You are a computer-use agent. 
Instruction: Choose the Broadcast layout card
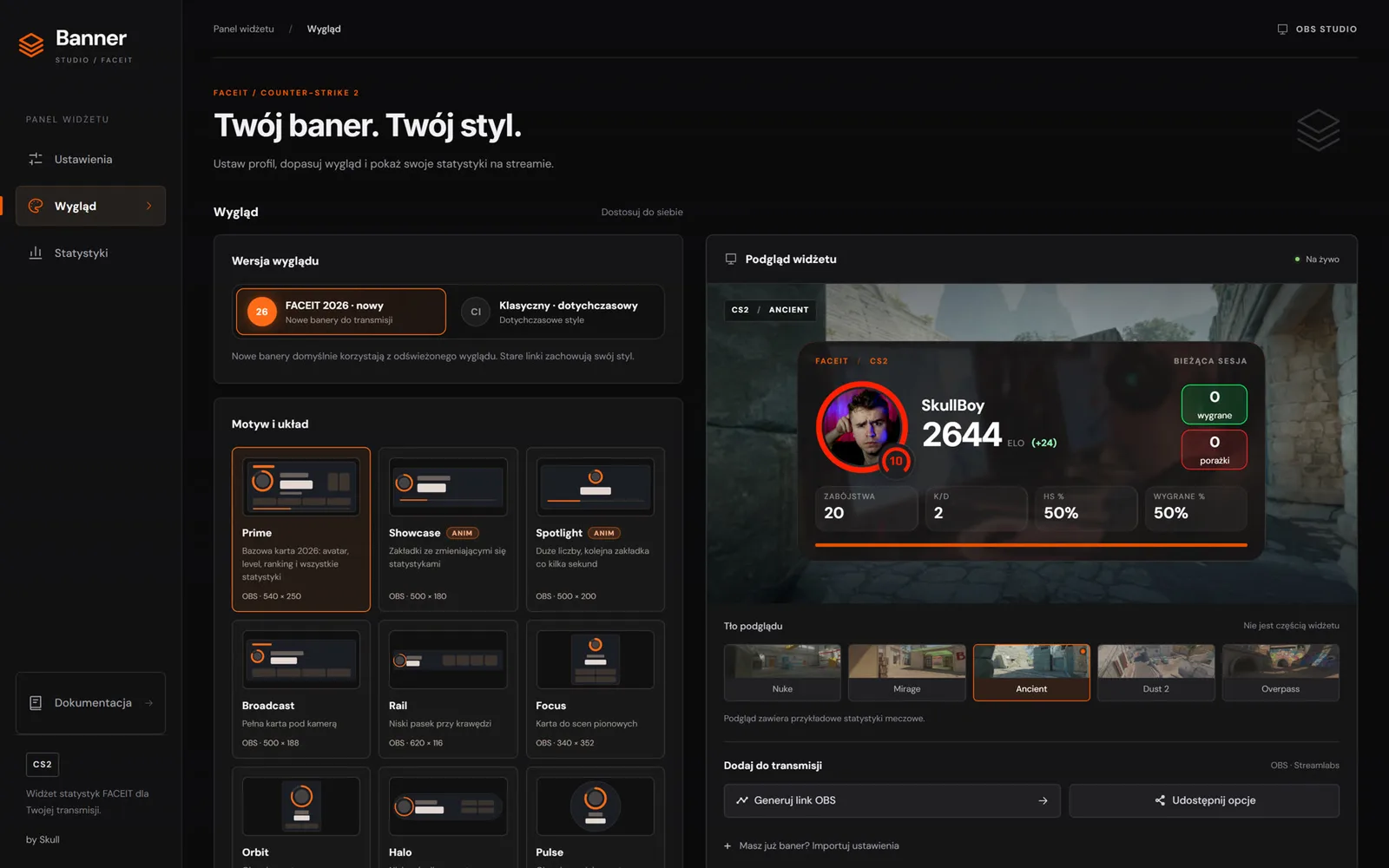301,689
